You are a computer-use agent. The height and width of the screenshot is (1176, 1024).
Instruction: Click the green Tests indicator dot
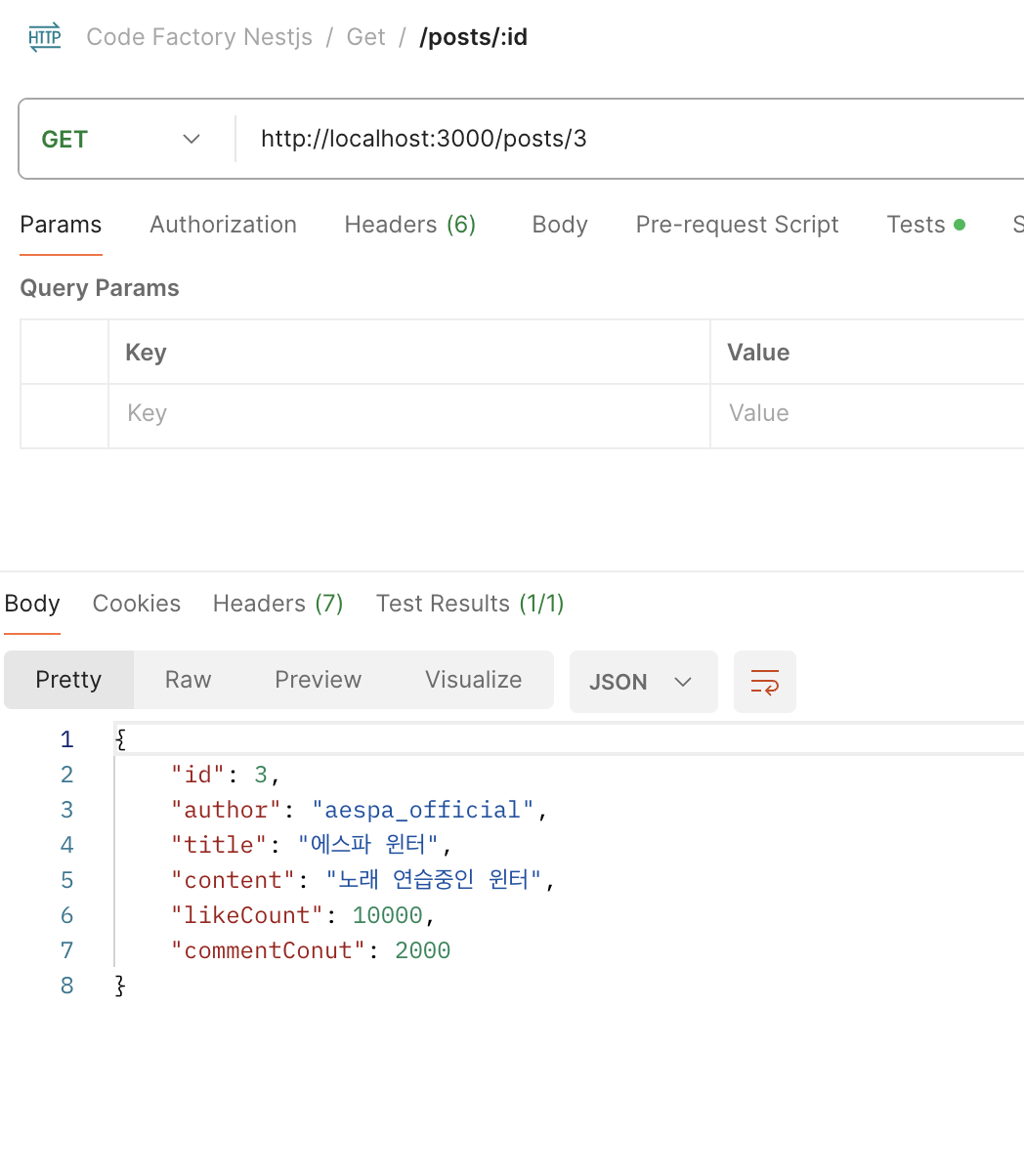click(960, 225)
